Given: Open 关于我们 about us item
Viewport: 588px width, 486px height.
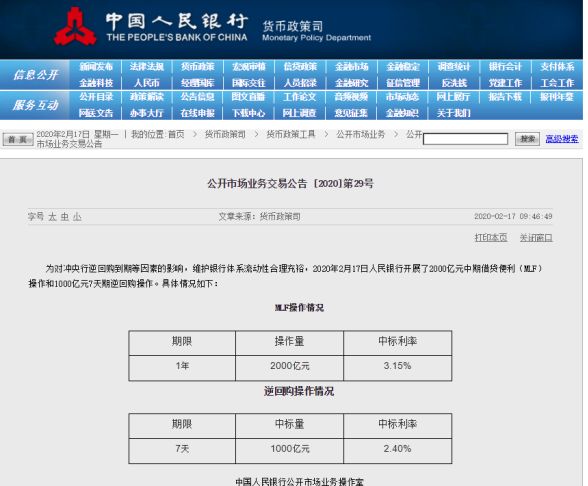Looking at the screenshot, I should click(453, 113).
